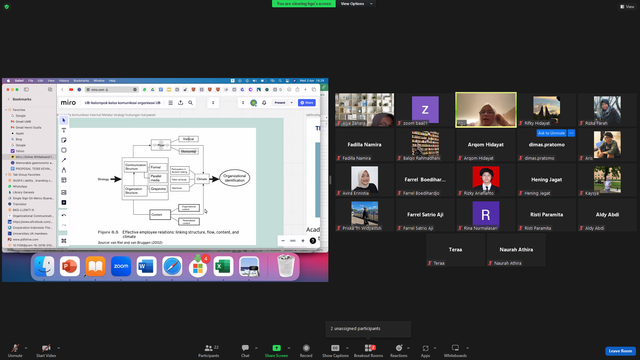
Task: Toggle meeting Record button
Action: point(306,350)
